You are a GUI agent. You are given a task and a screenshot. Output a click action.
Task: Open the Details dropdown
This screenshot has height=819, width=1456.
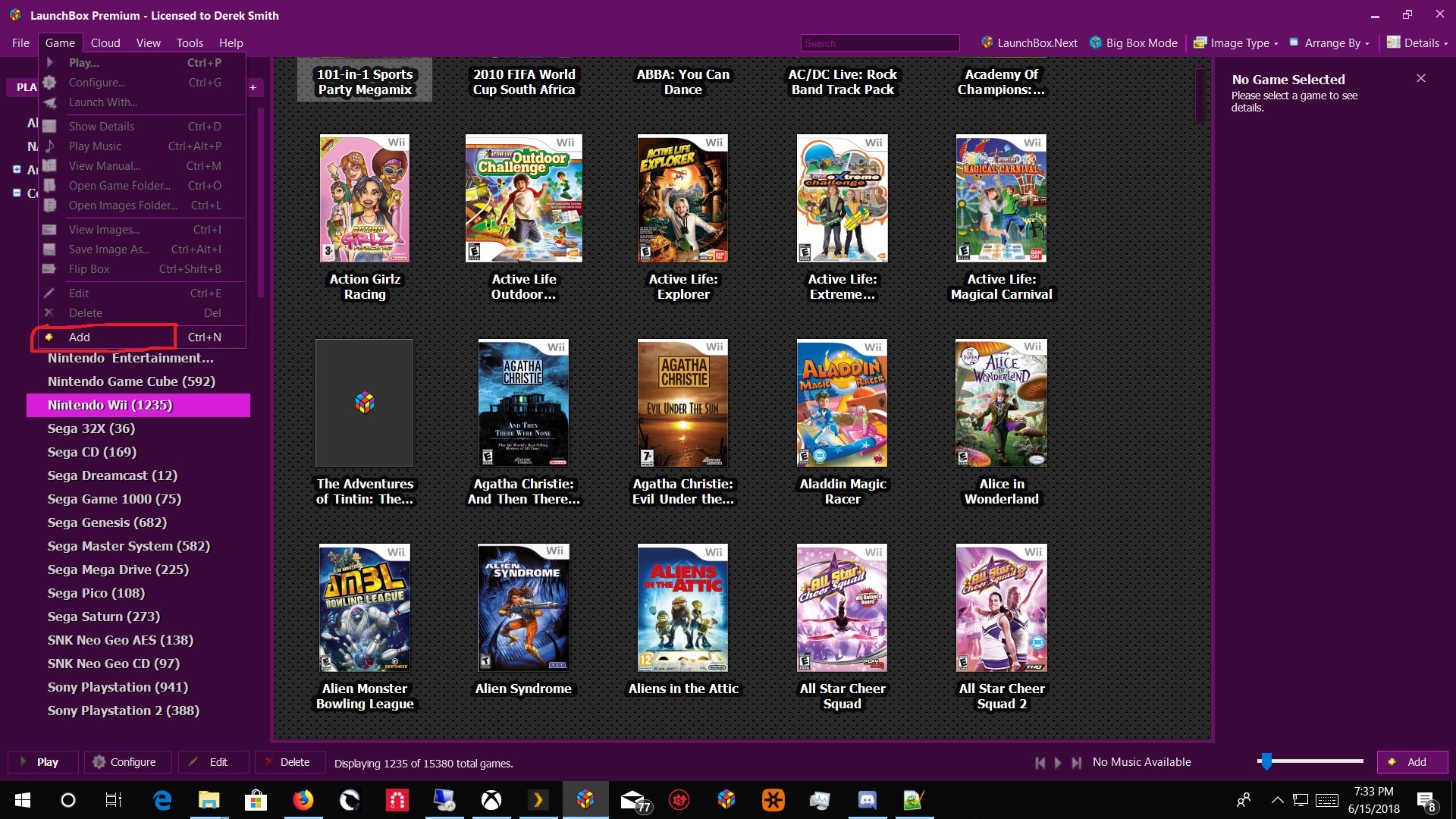pos(1417,43)
